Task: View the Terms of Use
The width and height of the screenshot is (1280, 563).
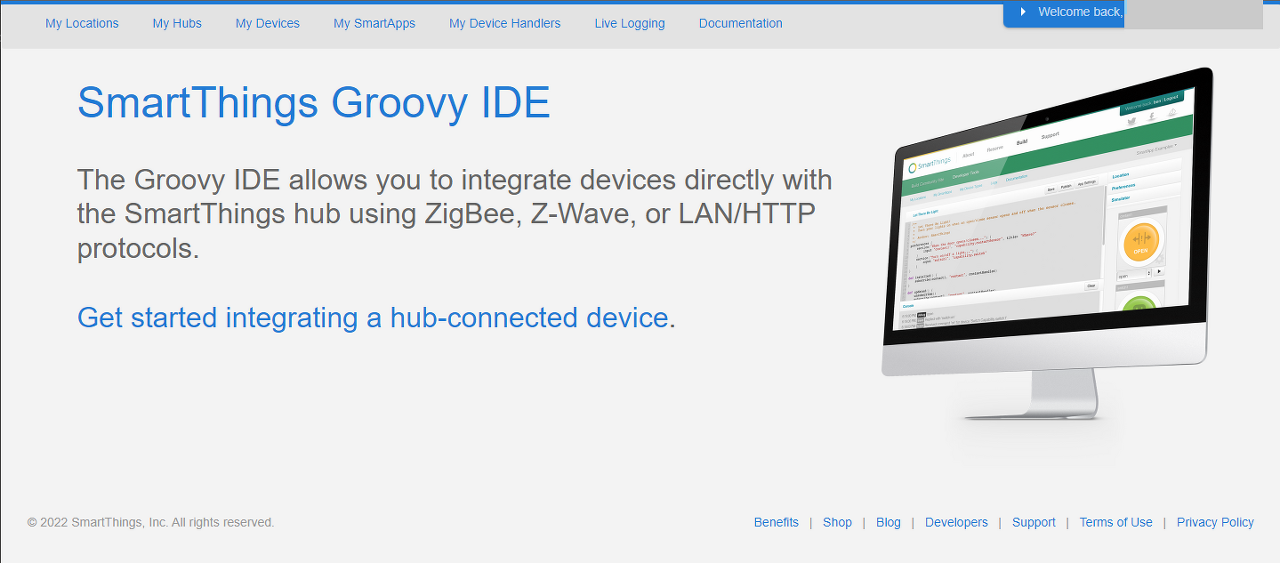Action: coord(1116,522)
